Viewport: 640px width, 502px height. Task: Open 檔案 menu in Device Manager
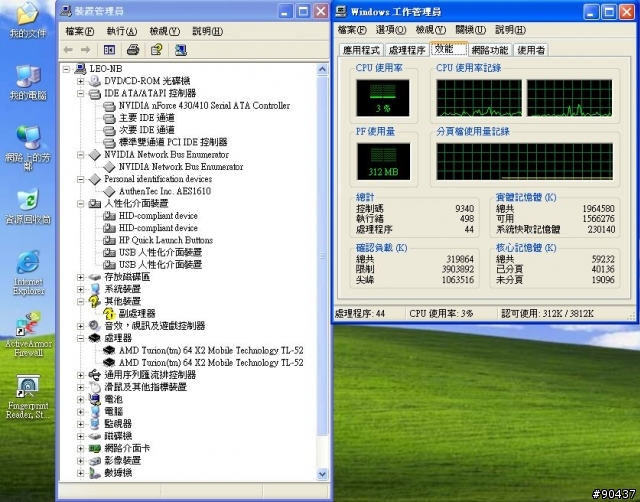pyautogui.click(x=80, y=31)
